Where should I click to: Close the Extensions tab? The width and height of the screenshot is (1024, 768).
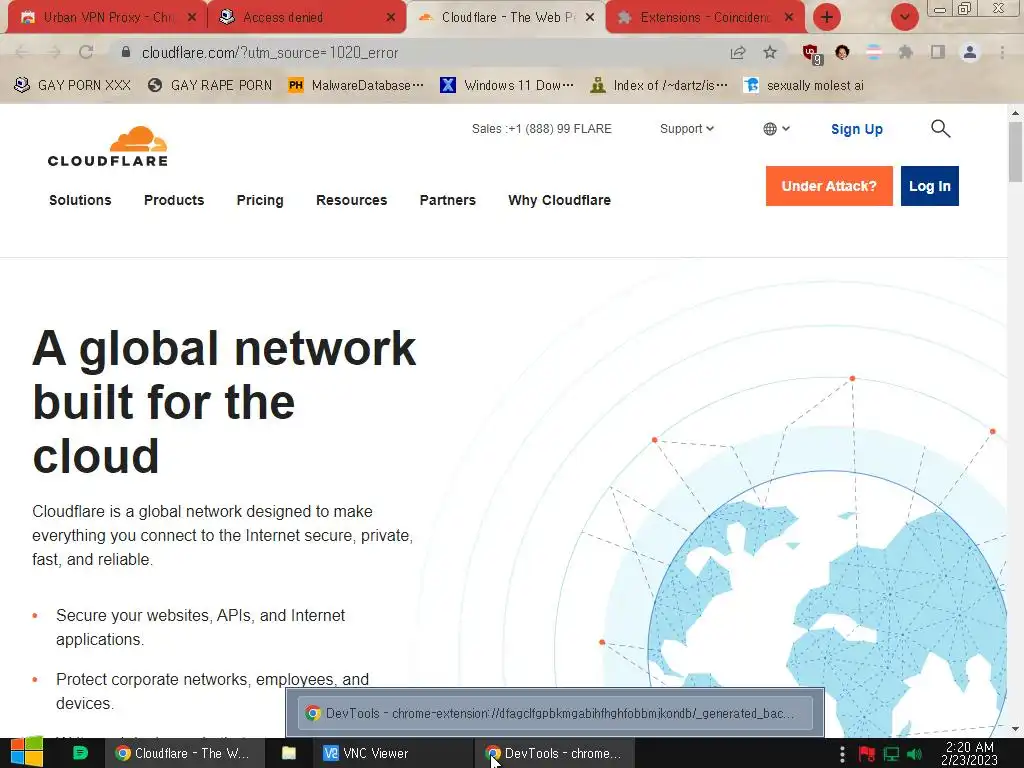[789, 18]
